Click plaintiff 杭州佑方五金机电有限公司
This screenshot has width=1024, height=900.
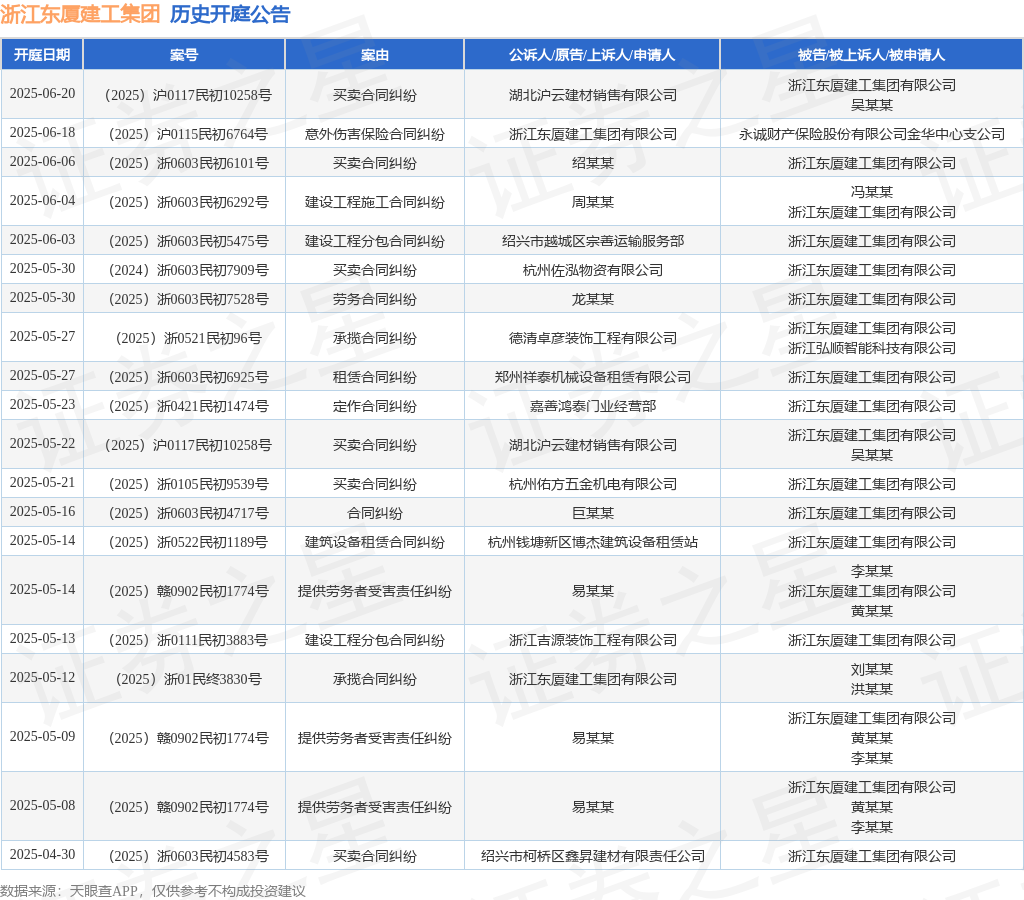click(592, 484)
